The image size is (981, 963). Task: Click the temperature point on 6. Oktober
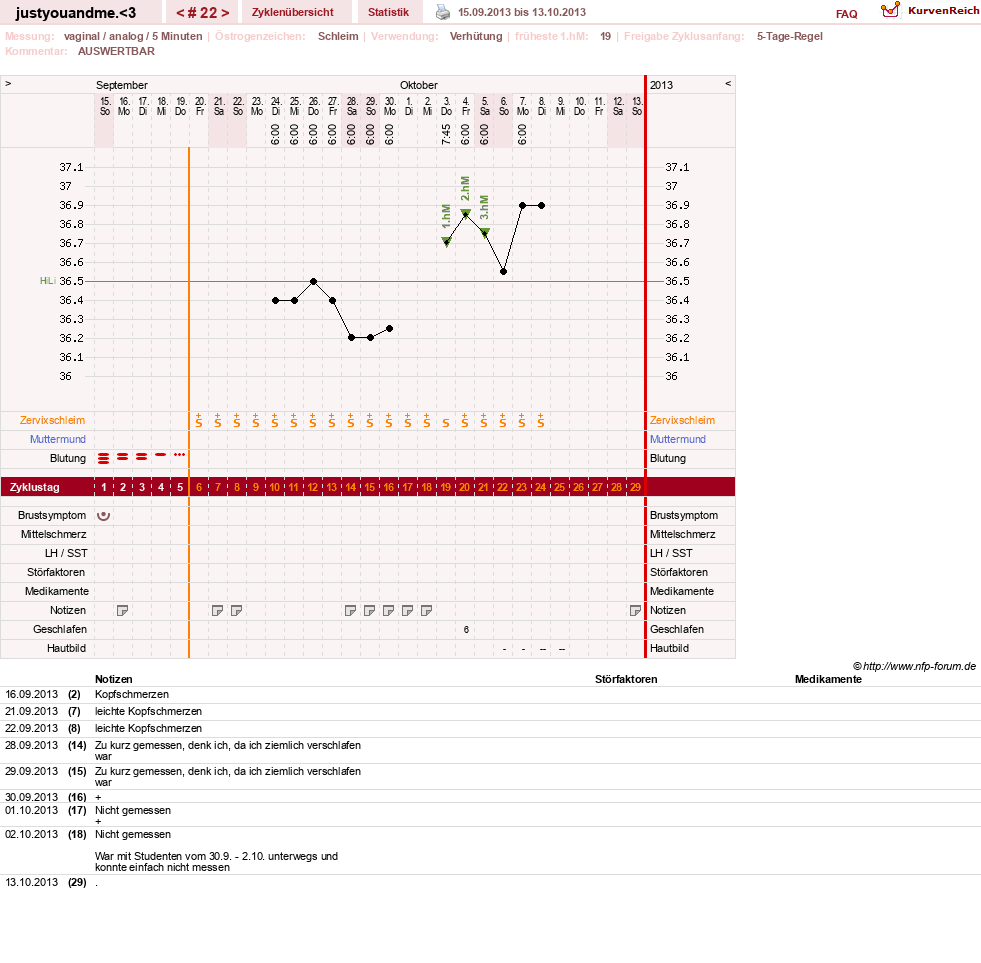click(504, 272)
